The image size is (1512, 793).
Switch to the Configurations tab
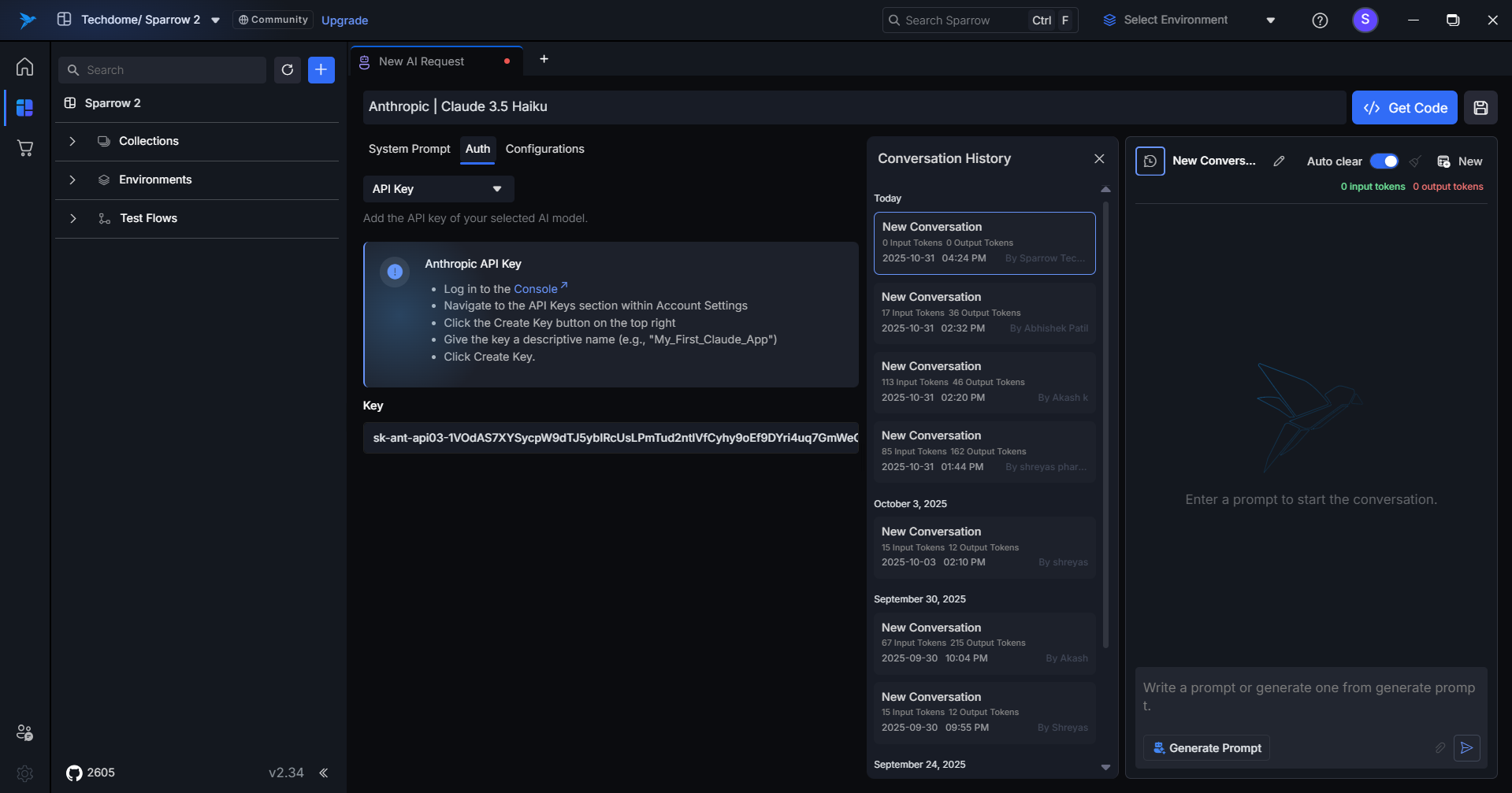pyautogui.click(x=544, y=149)
